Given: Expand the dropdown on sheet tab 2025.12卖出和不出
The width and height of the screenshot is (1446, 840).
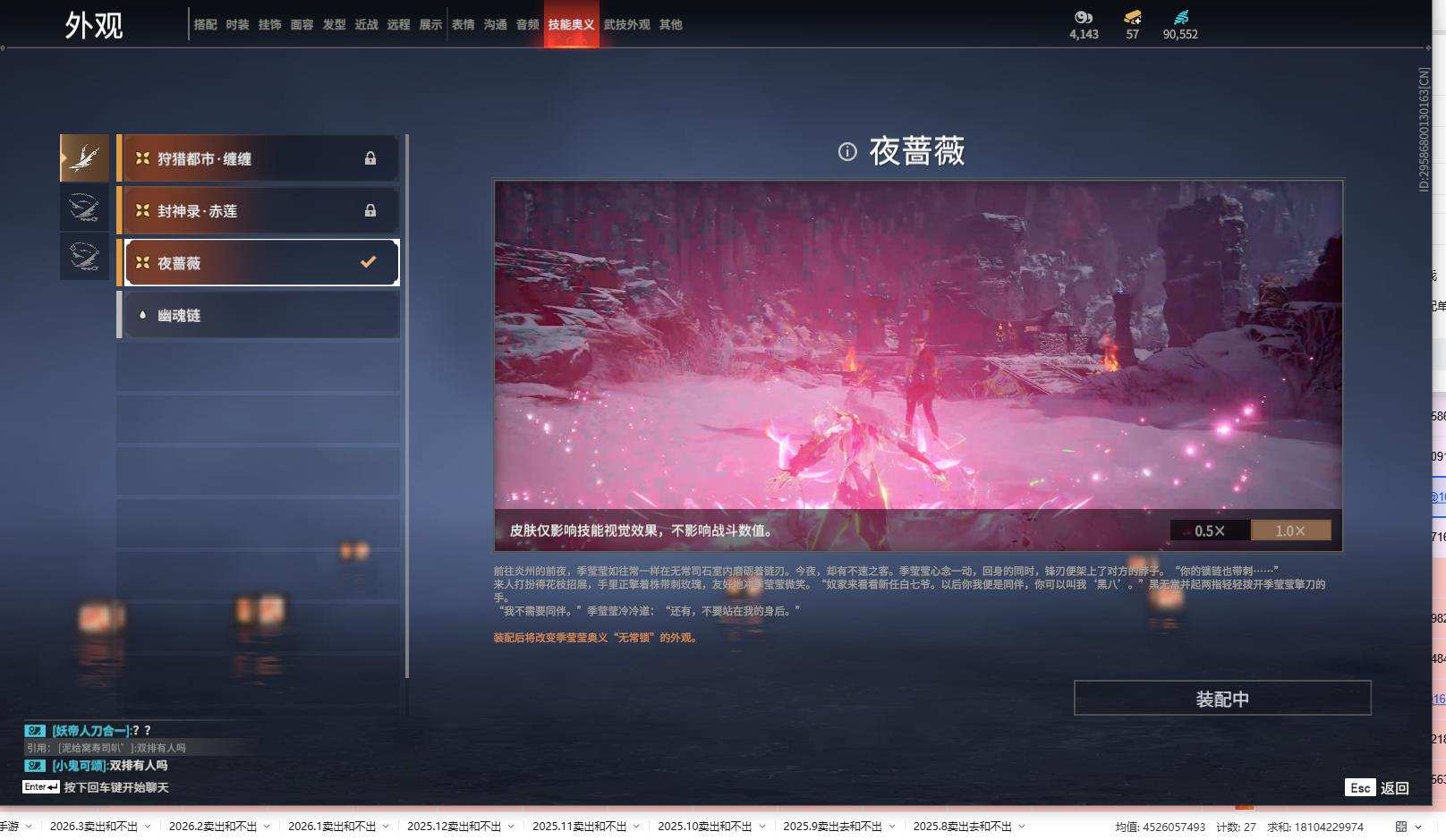Looking at the screenshot, I should click(x=513, y=827).
